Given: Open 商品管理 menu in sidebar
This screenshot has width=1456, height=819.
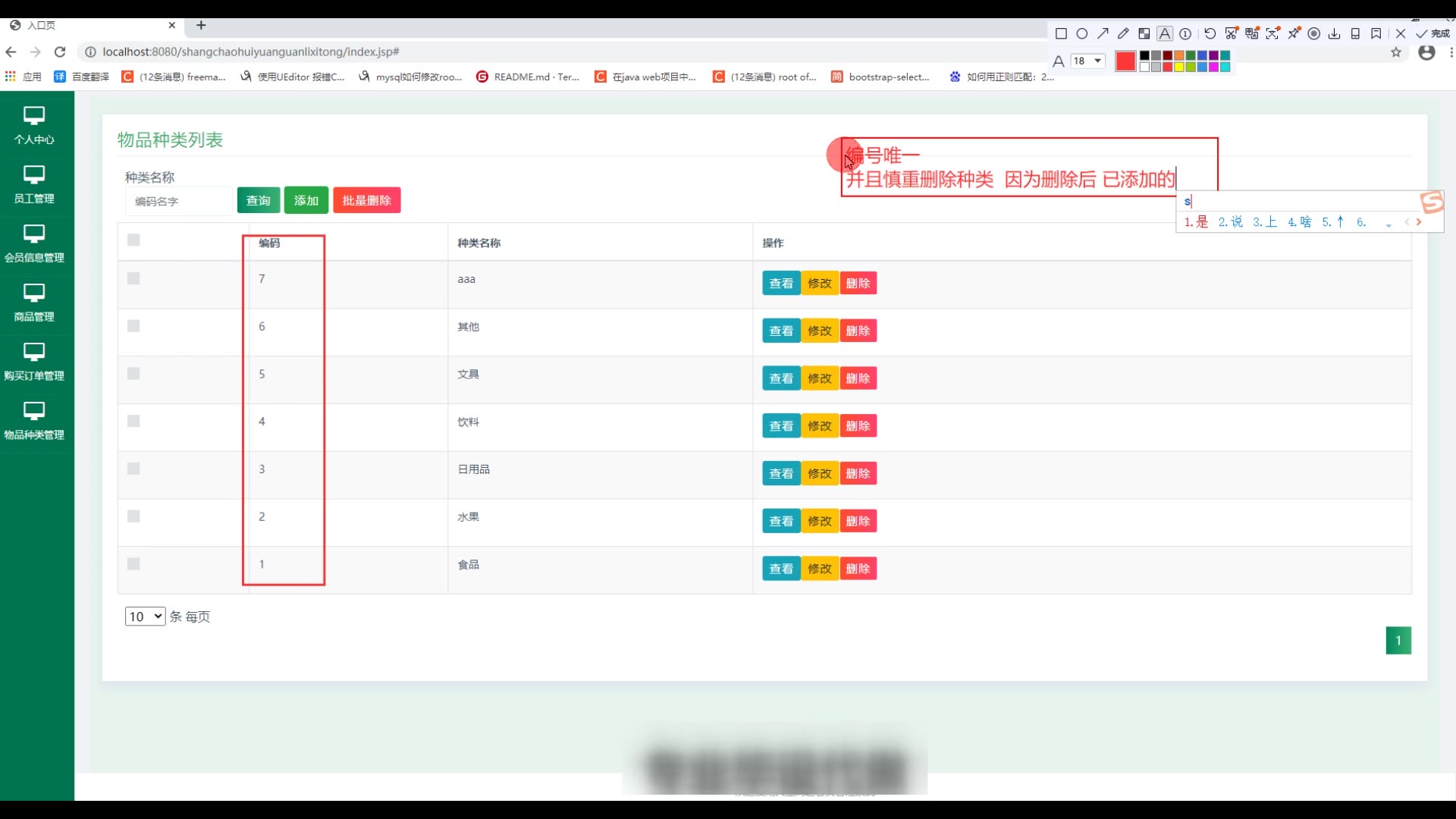Looking at the screenshot, I should click(34, 303).
